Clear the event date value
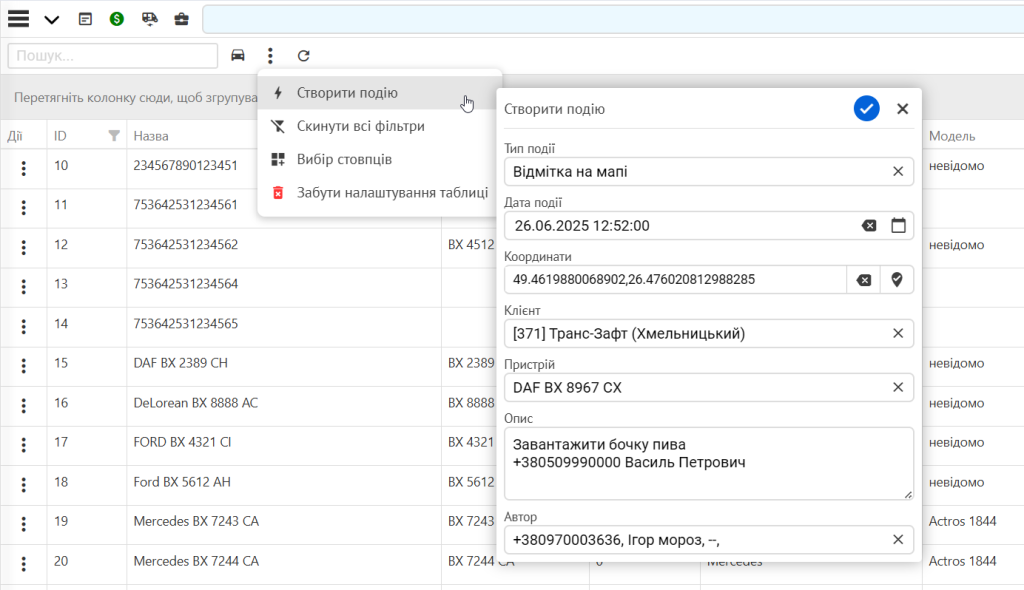Screen dimensions: 1024x590 click(869, 225)
